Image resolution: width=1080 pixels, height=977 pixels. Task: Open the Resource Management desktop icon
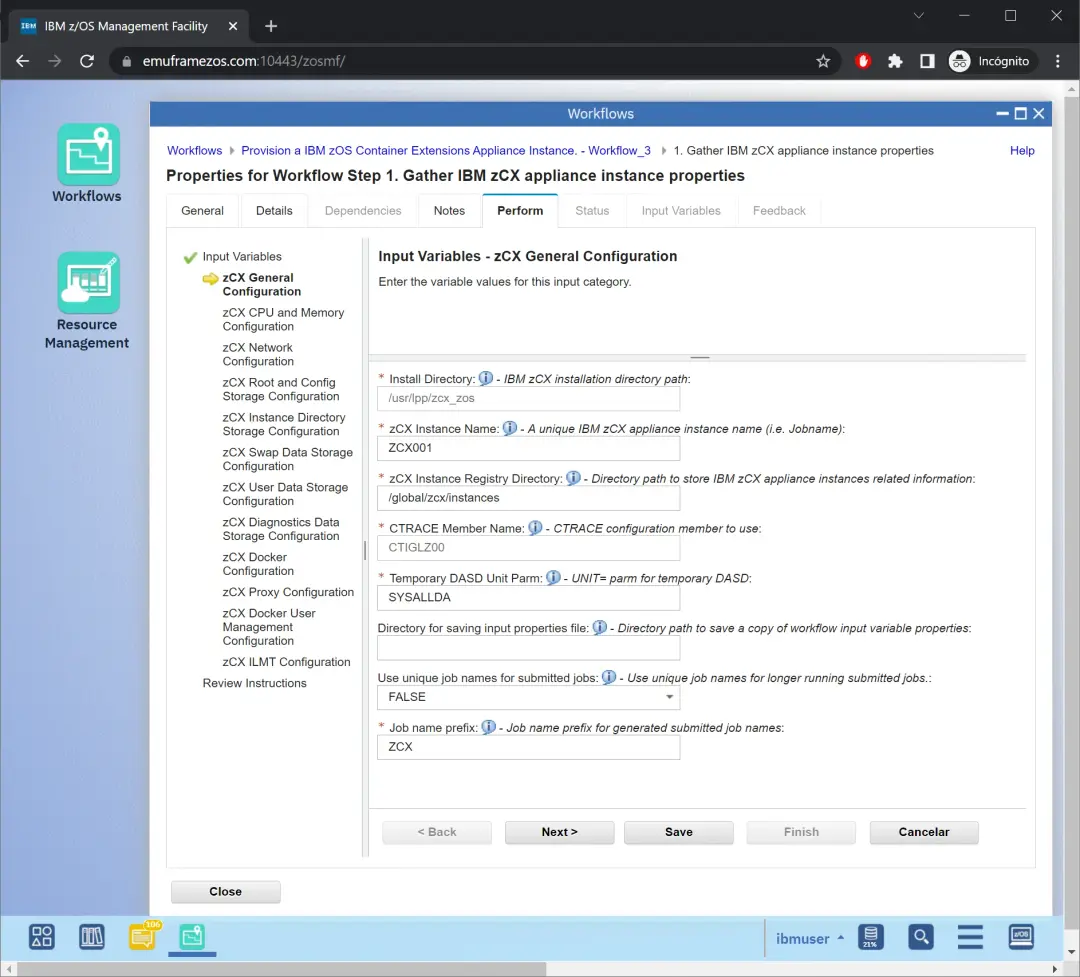click(87, 301)
